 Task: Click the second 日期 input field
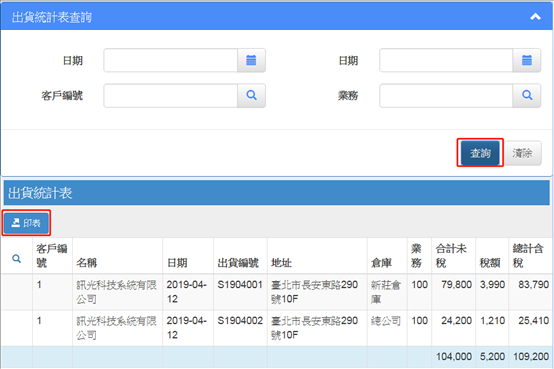[446, 60]
